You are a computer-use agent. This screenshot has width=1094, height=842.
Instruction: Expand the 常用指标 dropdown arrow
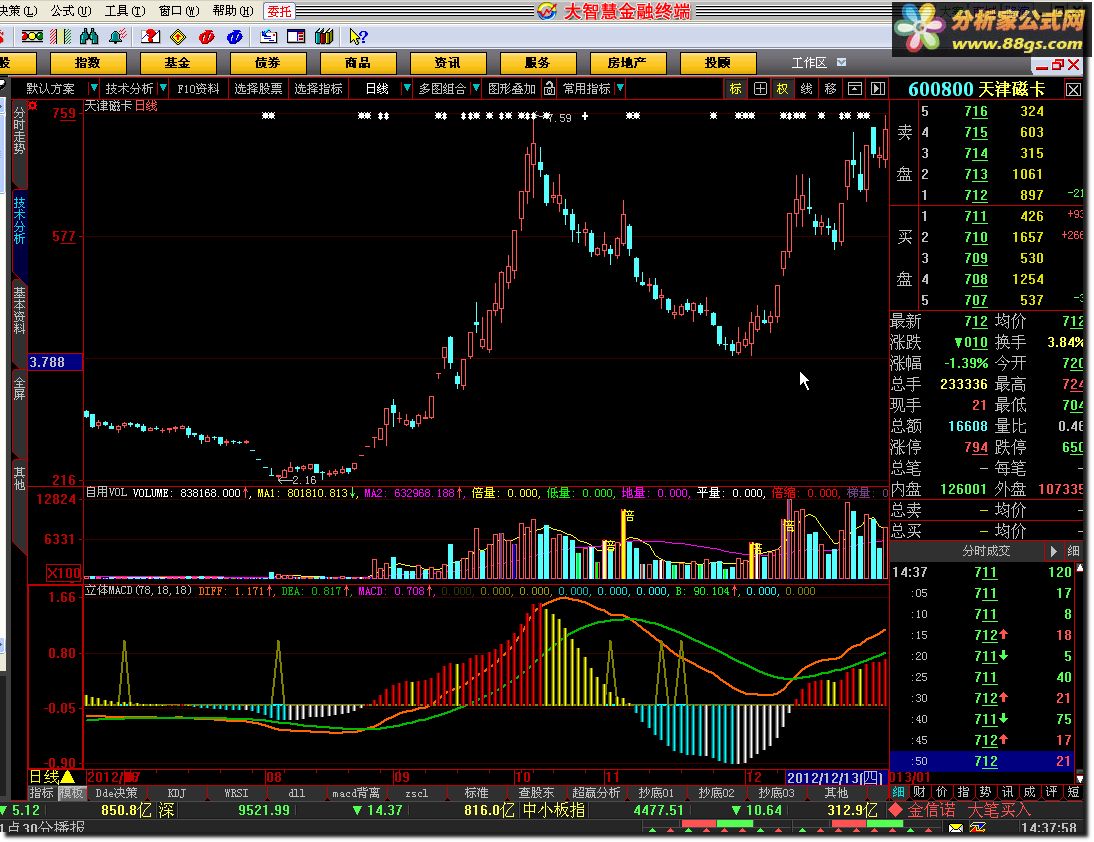coord(620,89)
